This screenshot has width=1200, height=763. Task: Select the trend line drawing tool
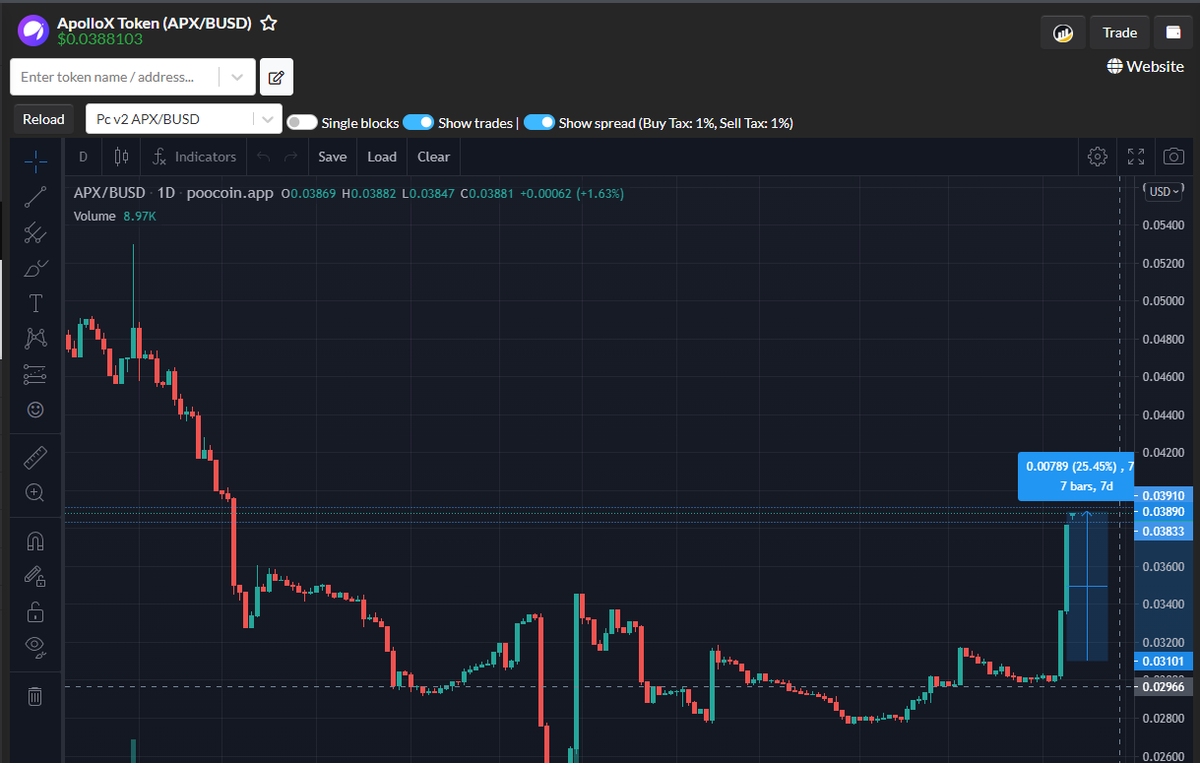[x=35, y=196]
